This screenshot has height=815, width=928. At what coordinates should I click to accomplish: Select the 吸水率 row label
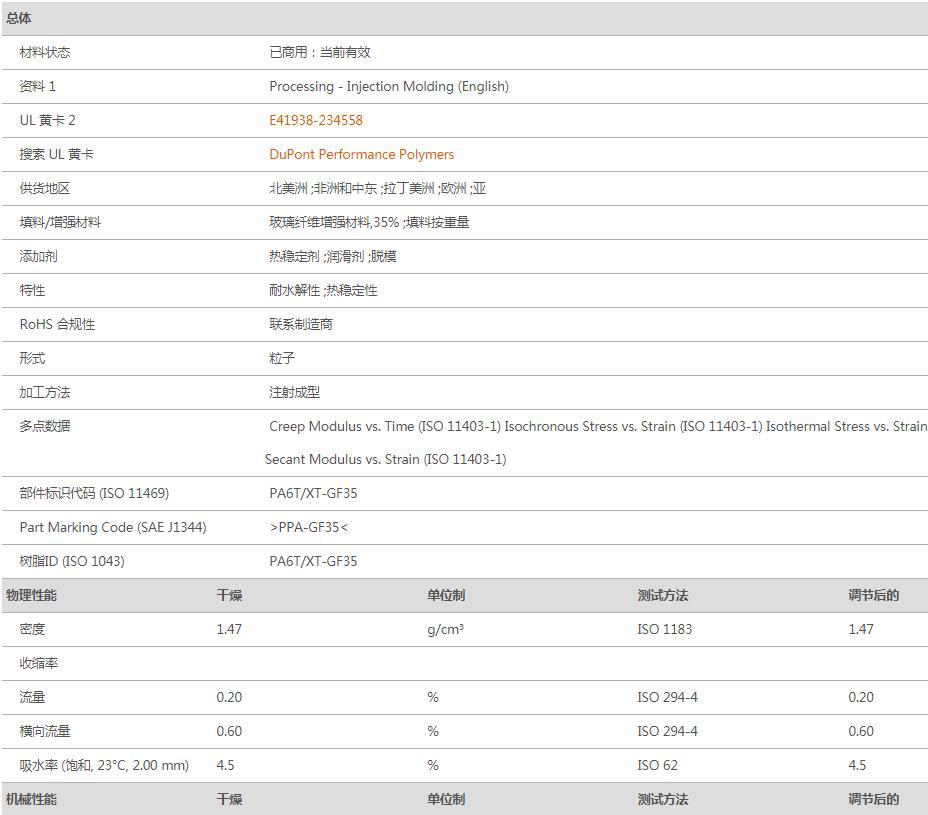coord(104,765)
